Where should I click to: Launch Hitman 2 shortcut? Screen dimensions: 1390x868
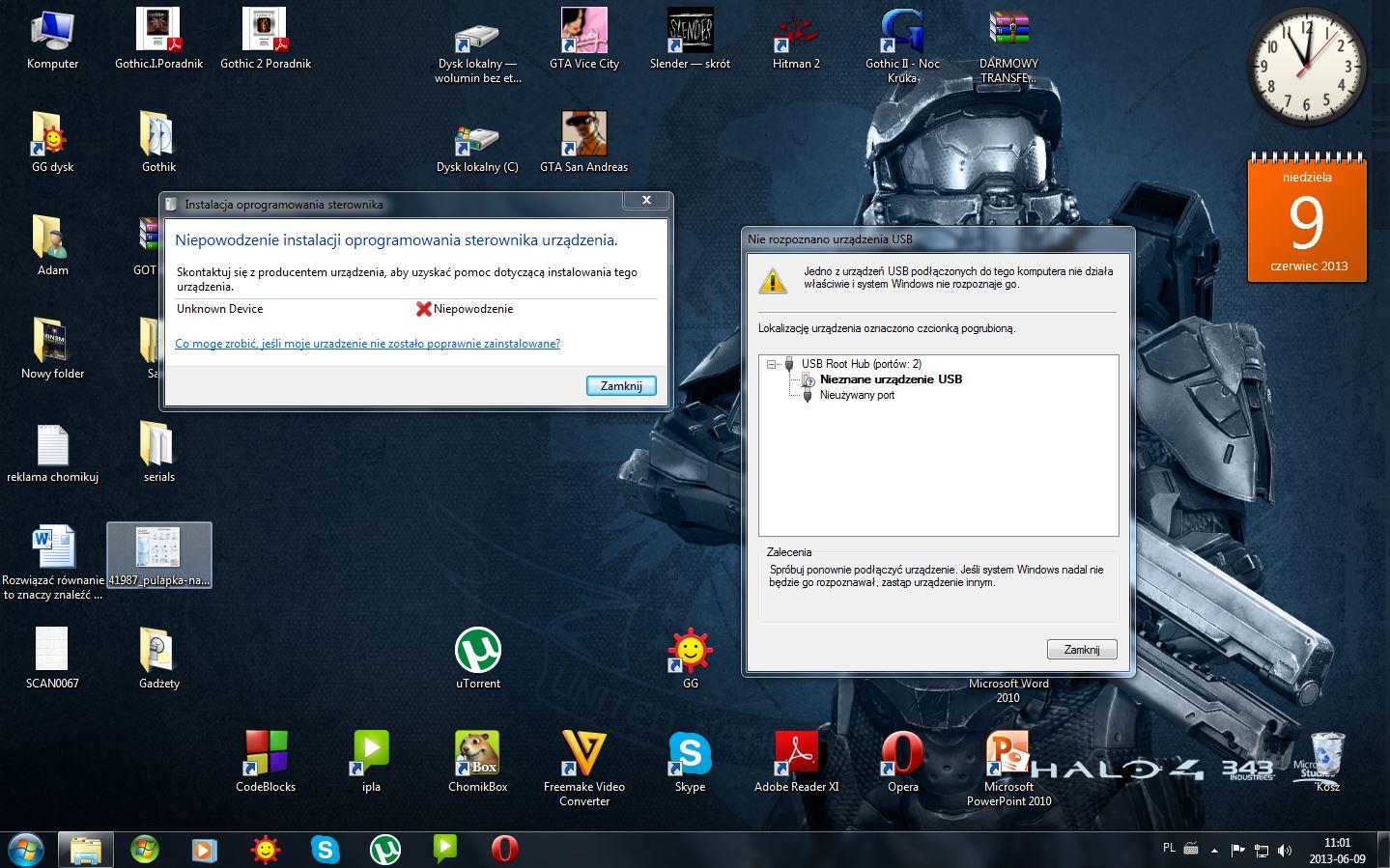click(796, 39)
